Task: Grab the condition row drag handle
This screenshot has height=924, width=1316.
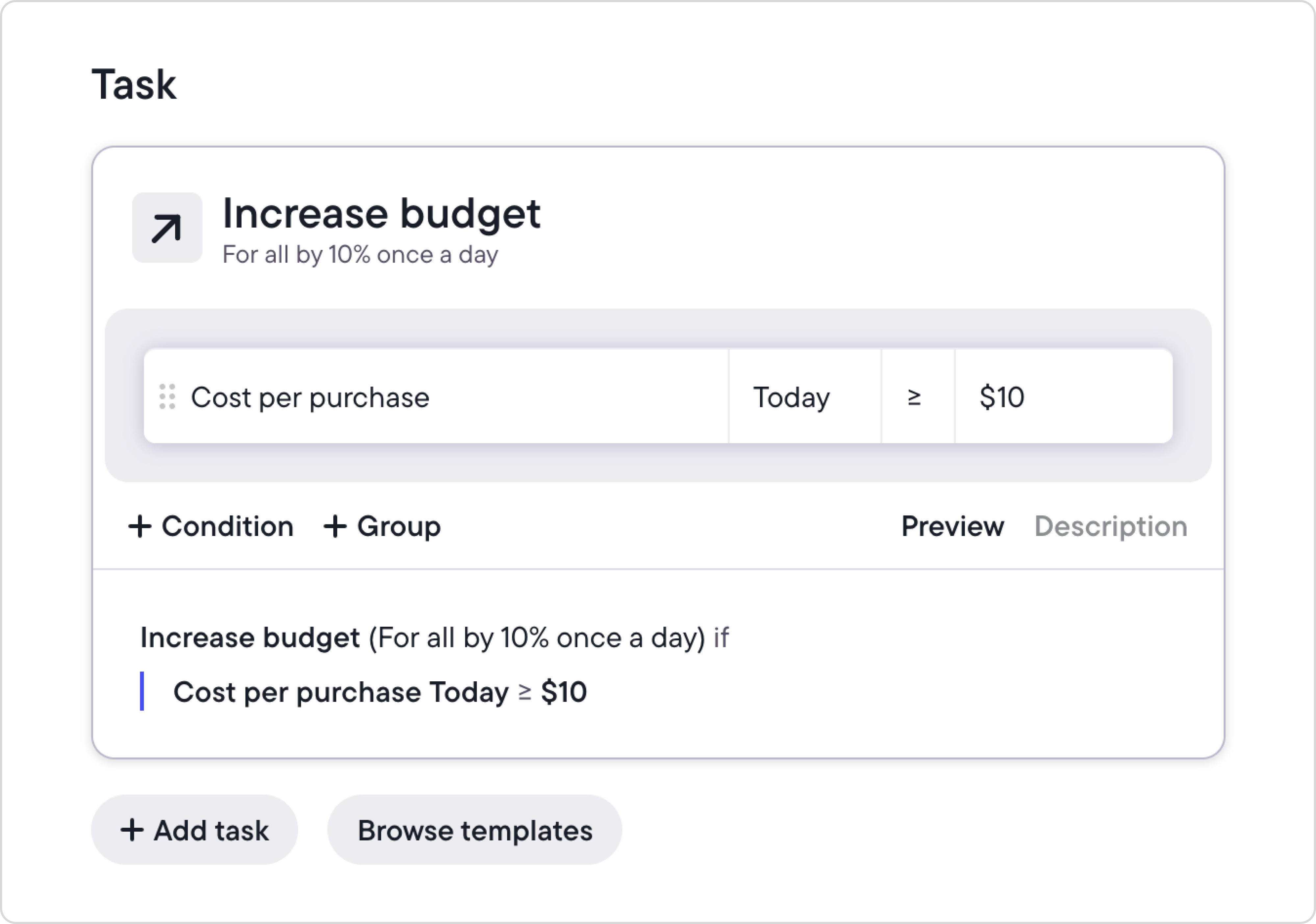Action: (167, 397)
